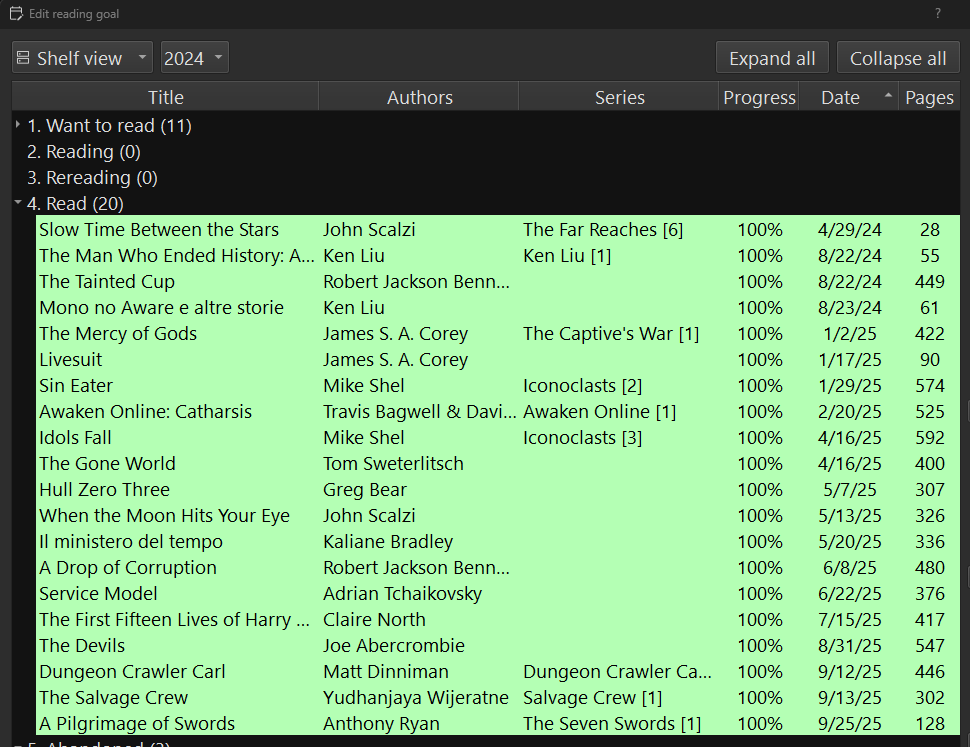
Task: Click the date '8/23/24'
Action: coord(849,307)
